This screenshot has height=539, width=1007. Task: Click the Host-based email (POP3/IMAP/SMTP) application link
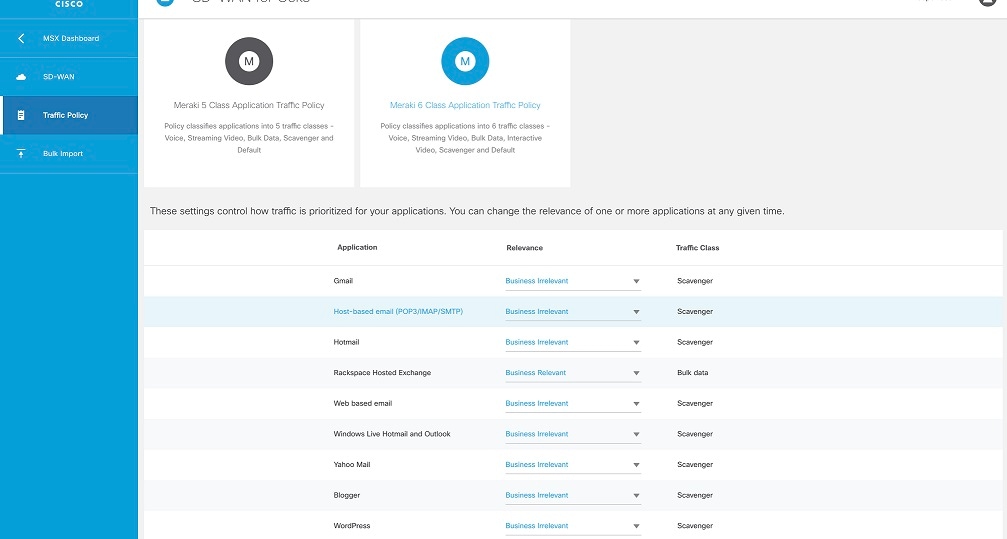[398, 312]
